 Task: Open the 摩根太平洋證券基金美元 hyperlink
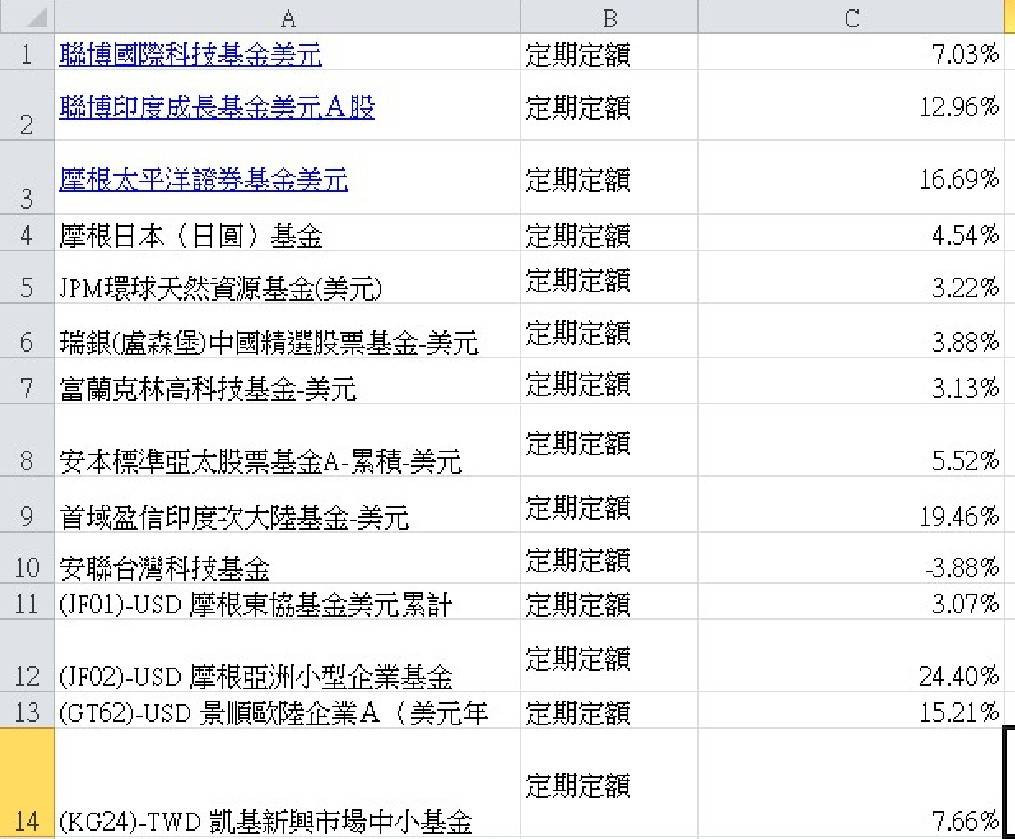(x=203, y=179)
